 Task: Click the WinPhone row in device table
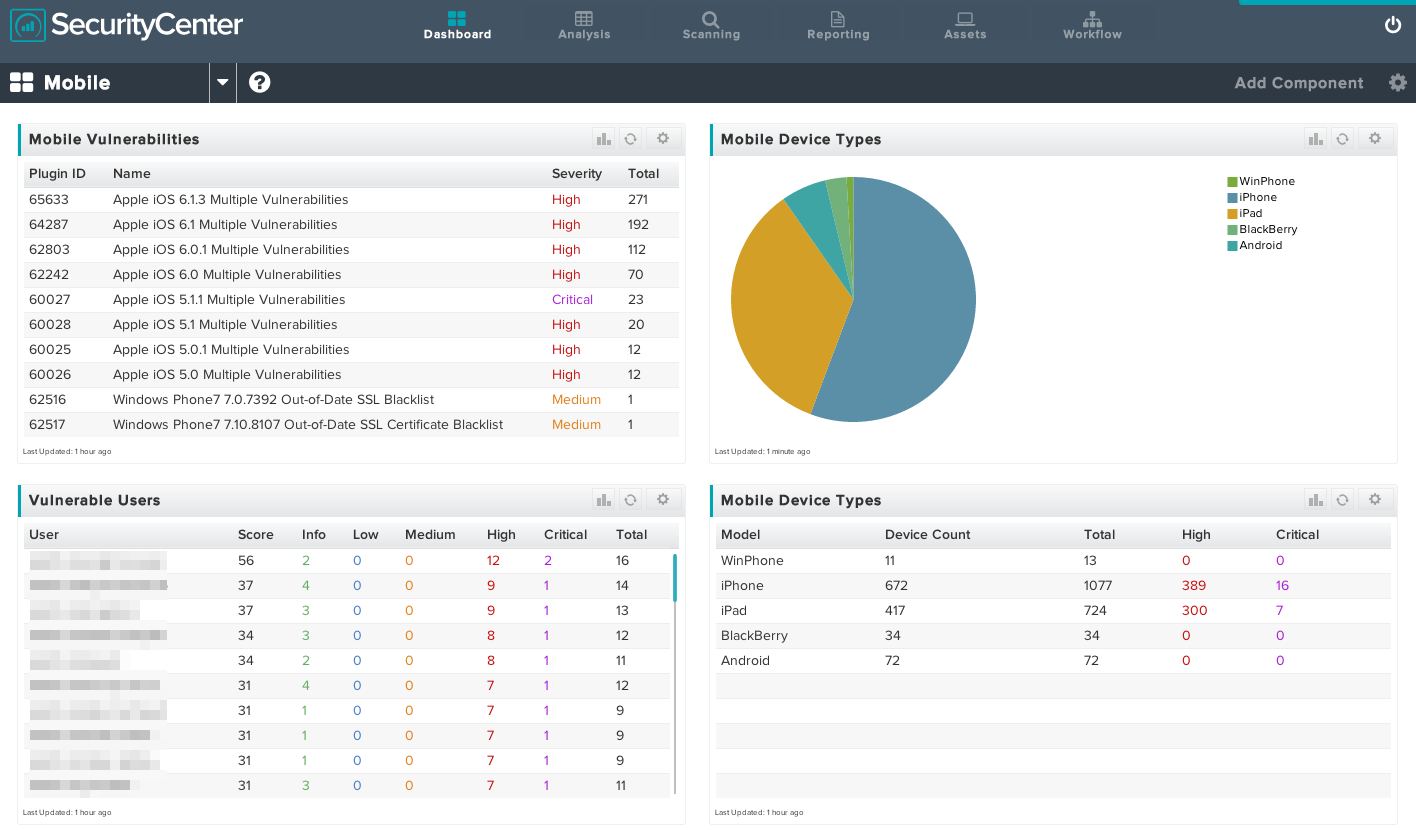click(1053, 561)
